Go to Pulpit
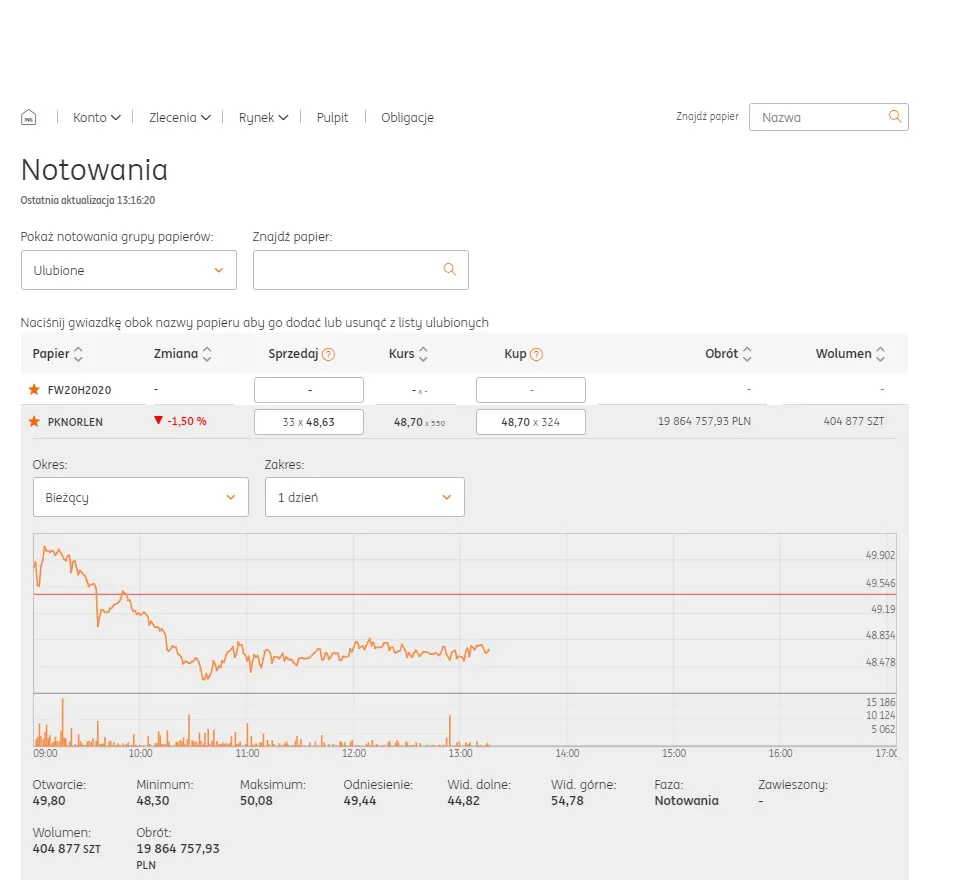 coord(333,118)
